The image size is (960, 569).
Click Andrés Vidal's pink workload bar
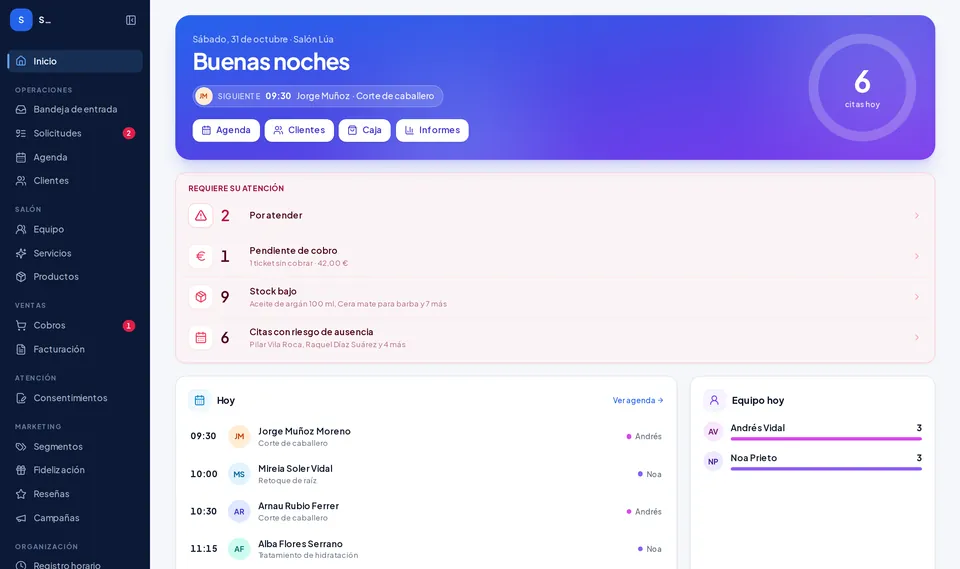click(826, 439)
